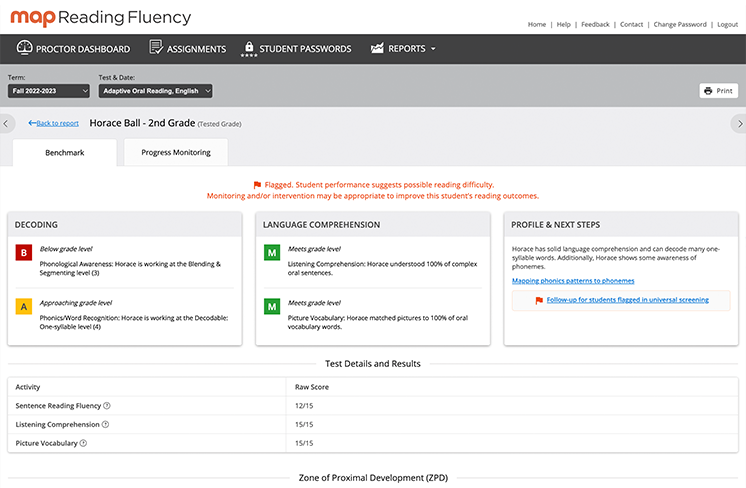Open Follow-up for students flagged link
The width and height of the screenshot is (746, 488).
[627, 300]
